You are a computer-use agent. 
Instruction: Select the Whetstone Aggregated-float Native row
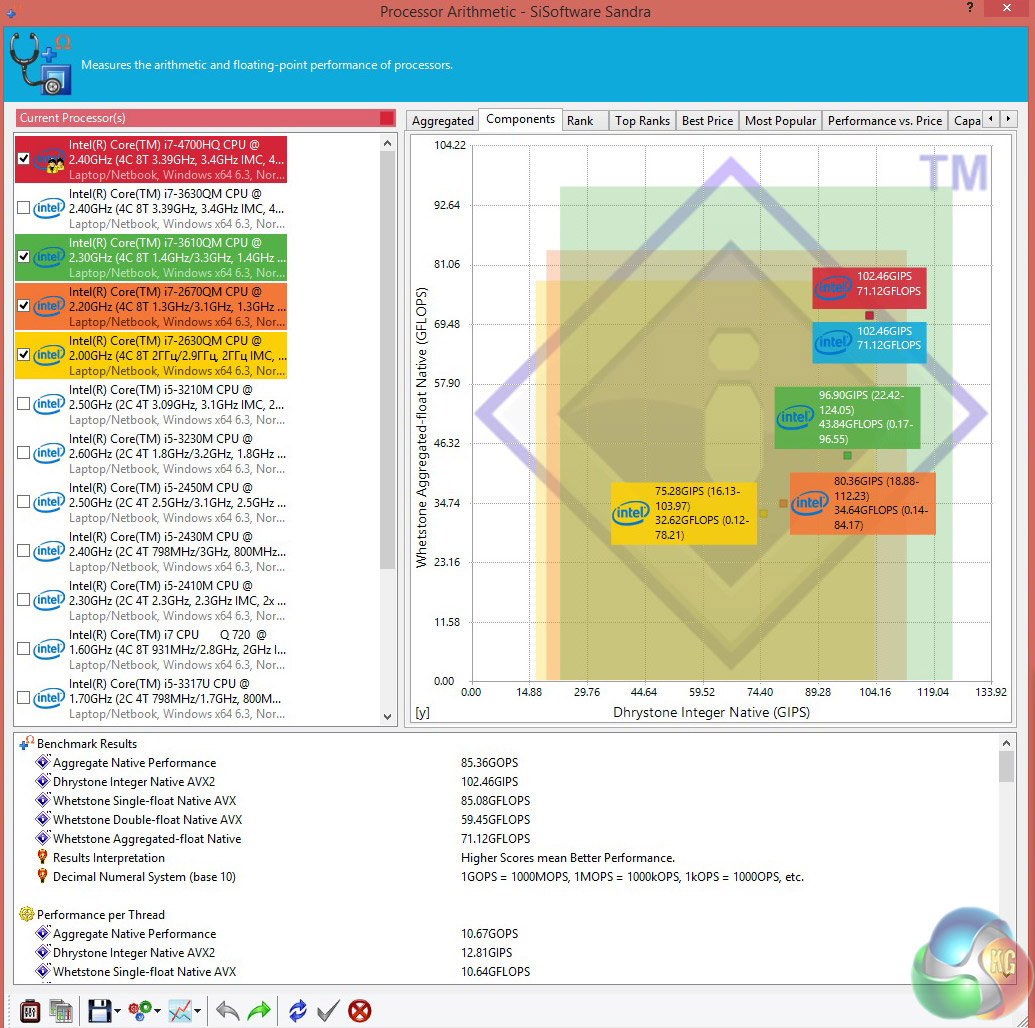pyautogui.click(x=508, y=839)
